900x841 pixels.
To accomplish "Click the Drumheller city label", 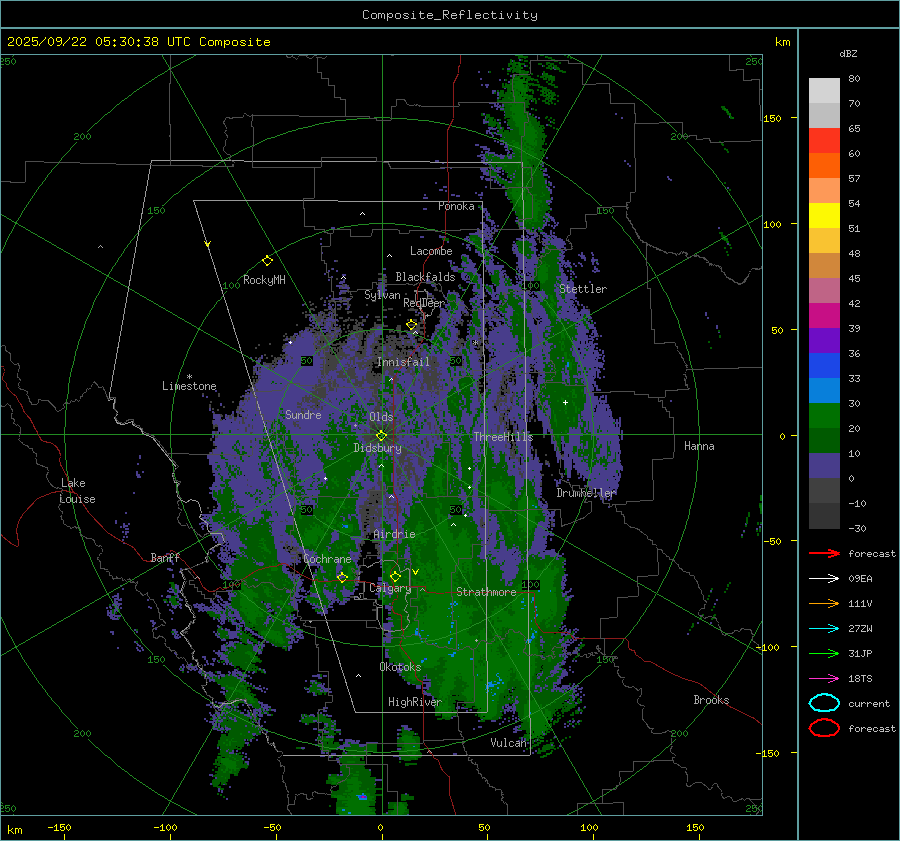I will point(586,493).
